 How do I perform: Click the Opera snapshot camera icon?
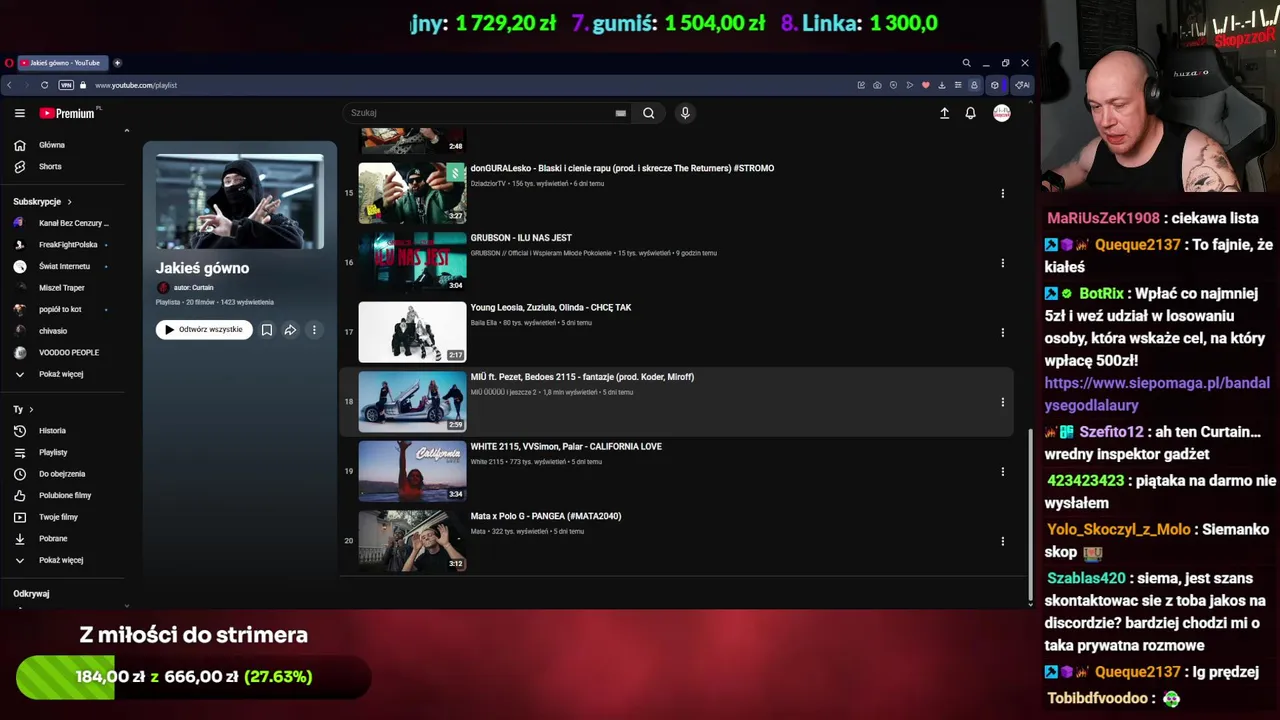(x=877, y=85)
